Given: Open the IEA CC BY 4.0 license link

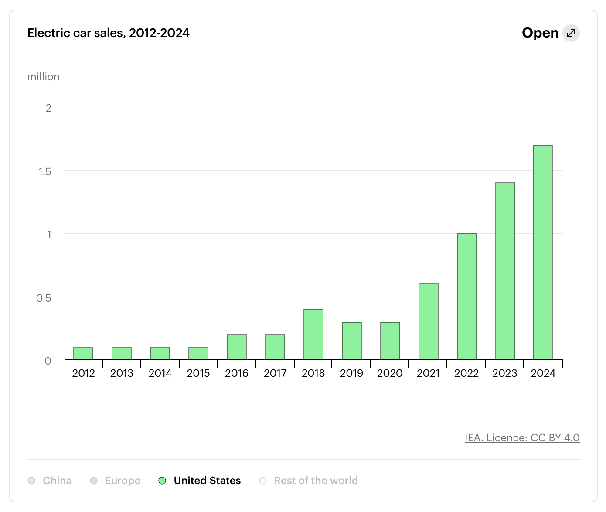Looking at the screenshot, I should [x=522, y=437].
